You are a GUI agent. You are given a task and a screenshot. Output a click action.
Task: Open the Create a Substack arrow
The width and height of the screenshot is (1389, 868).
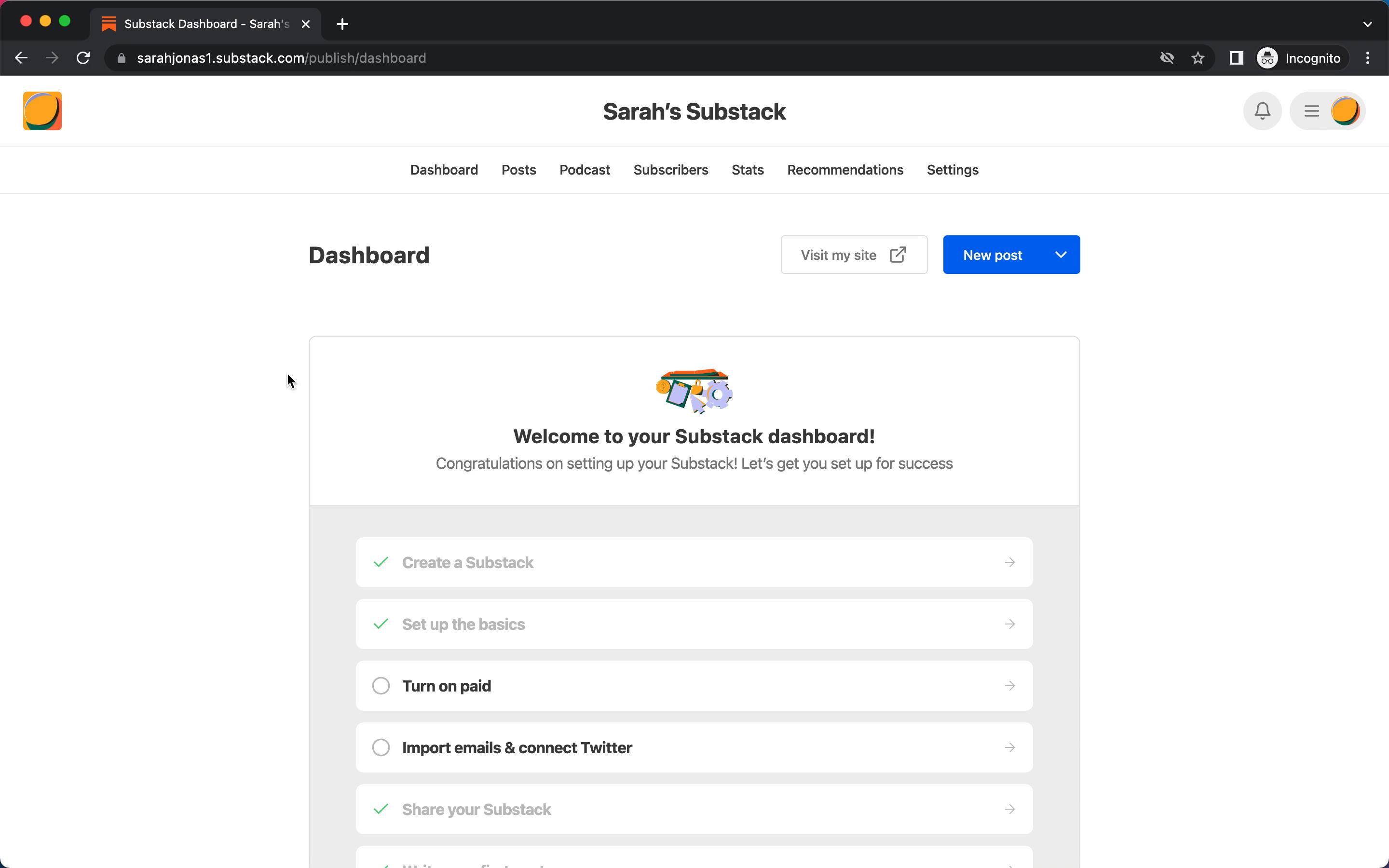click(1009, 563)
